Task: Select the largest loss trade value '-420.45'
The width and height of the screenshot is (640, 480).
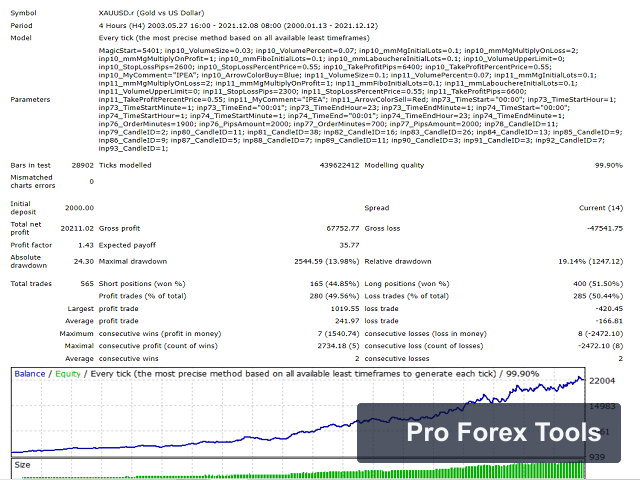Action: [x=609, y=309]
